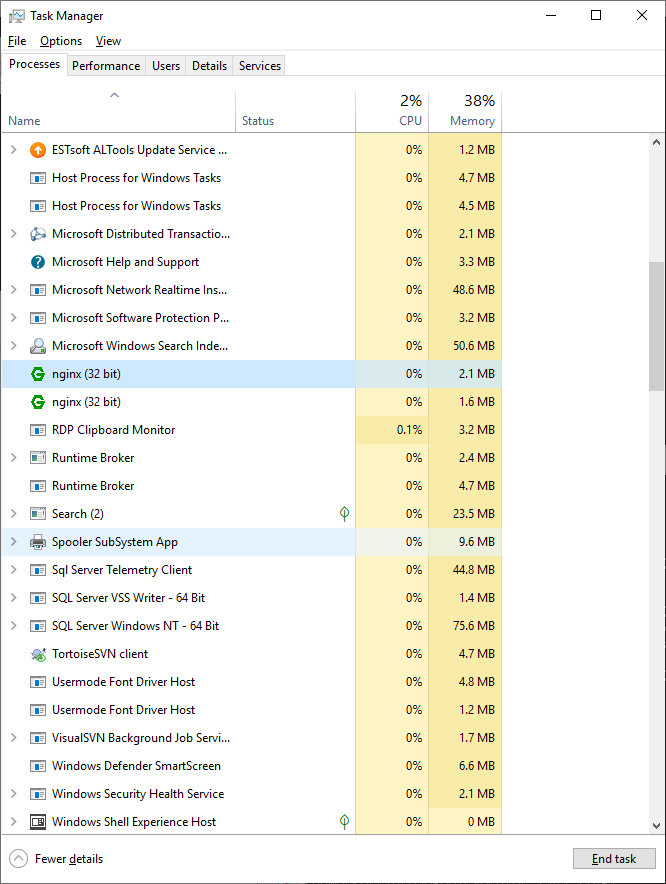The height and width of the screenshot is (884, 666).
Task: Click the Windows Defender SmartScreen icon
Action: point(38,766)
